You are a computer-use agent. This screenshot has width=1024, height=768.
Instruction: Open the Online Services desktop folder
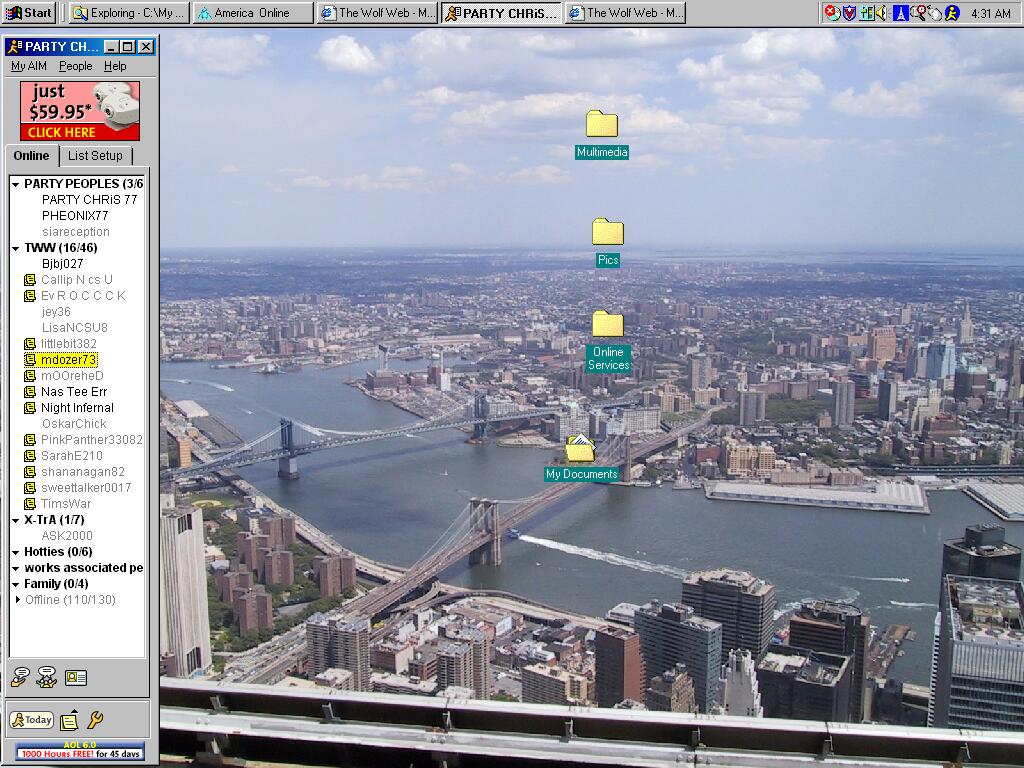[x=607, y=324]
